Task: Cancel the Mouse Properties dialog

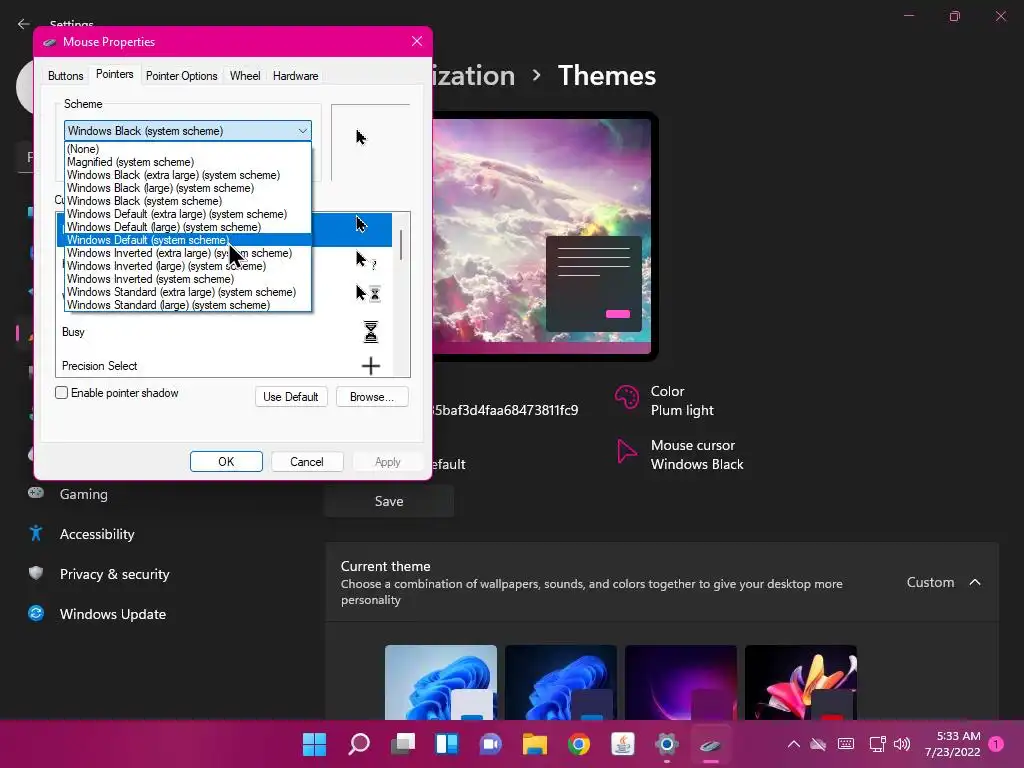Action: pyautogui.click(x=306, y=462)
